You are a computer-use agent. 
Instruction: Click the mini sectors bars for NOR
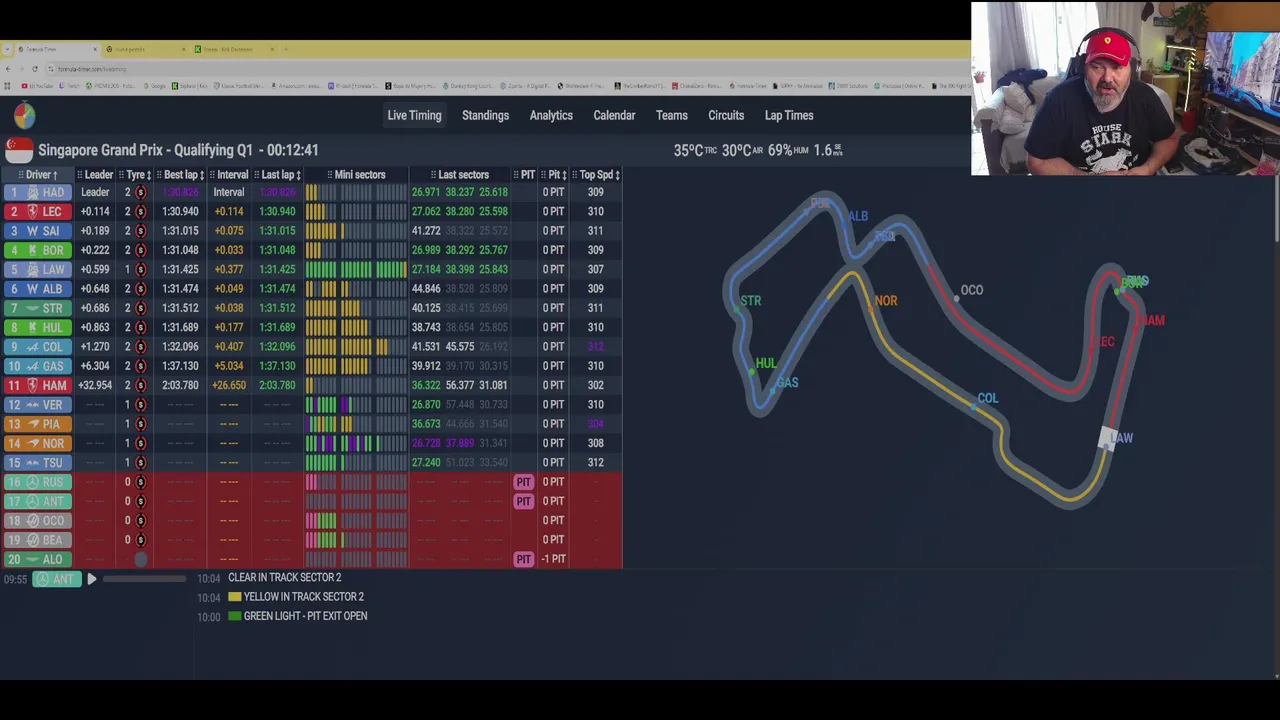click(x=356, y=443)
